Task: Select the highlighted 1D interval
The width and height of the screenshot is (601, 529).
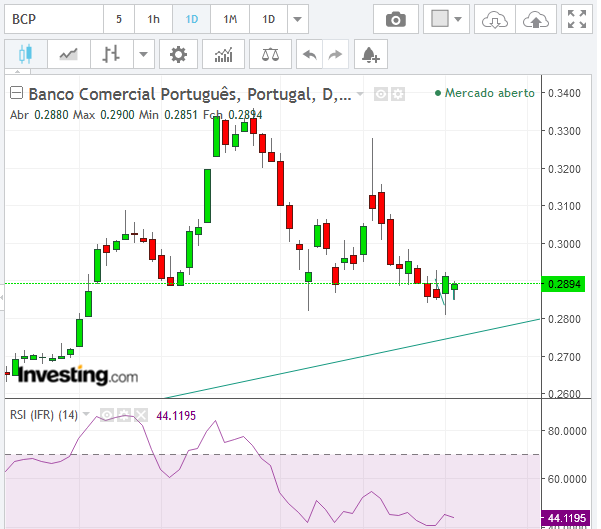Action: point(192,19)
